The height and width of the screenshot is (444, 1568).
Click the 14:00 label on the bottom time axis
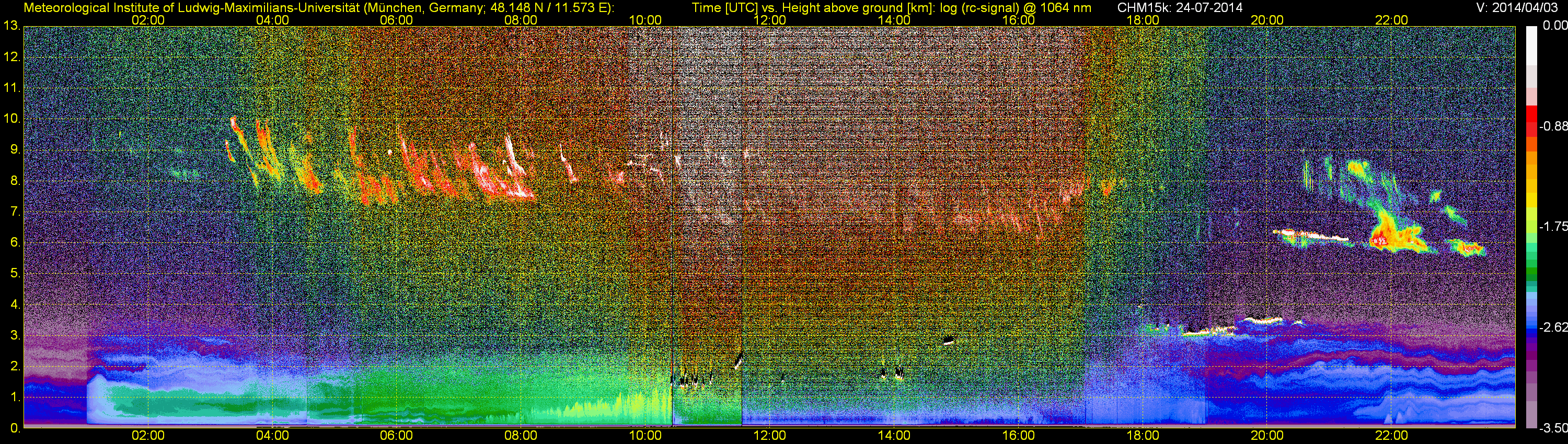[x=894, y=436]
